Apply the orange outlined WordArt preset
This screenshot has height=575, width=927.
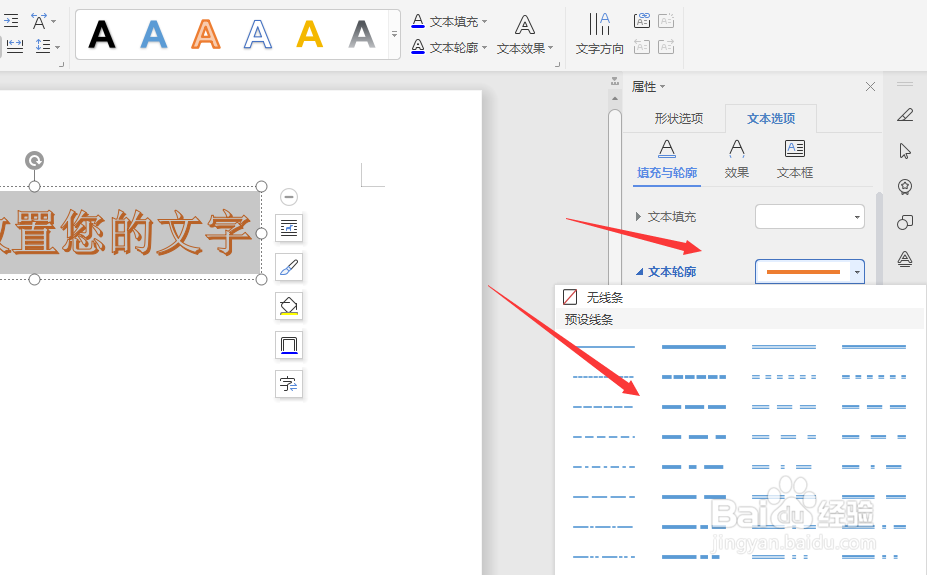click(206, 34)
